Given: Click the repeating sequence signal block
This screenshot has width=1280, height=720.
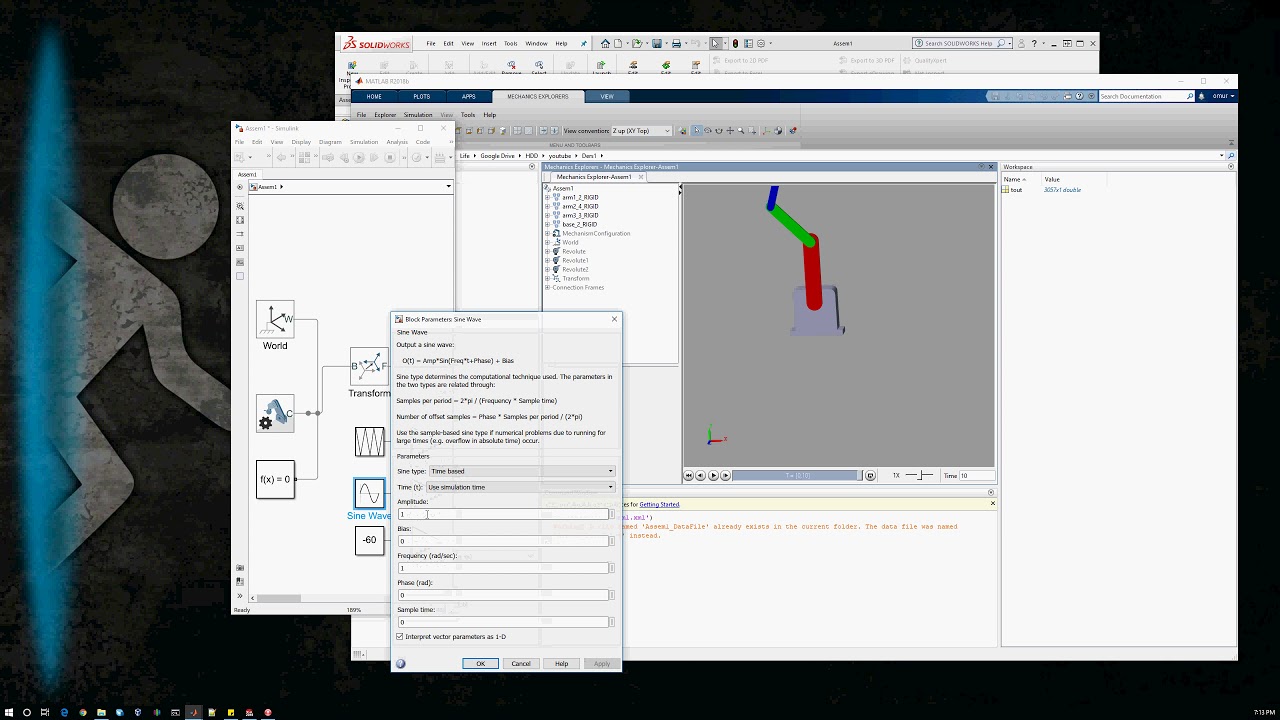Looking at the screenshot, I should coord(369,441).
